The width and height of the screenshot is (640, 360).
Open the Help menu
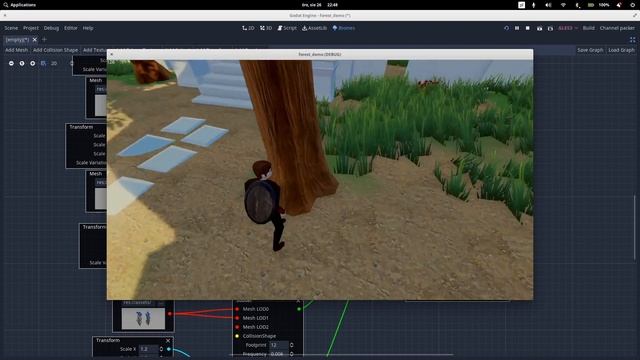pos(88,28)
